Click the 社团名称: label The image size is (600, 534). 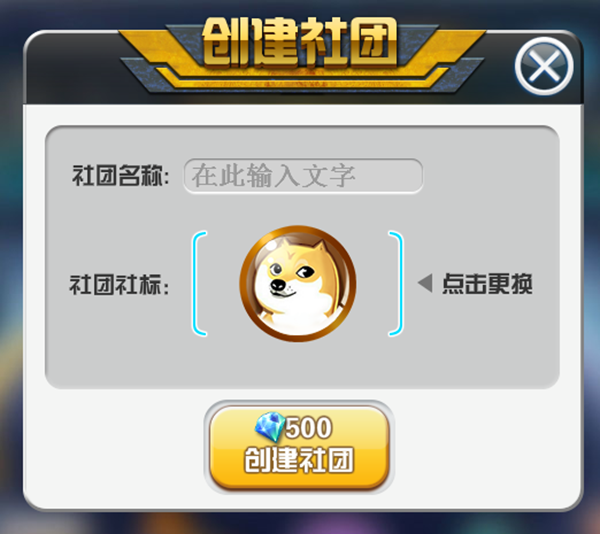click(x=121, y=176)
